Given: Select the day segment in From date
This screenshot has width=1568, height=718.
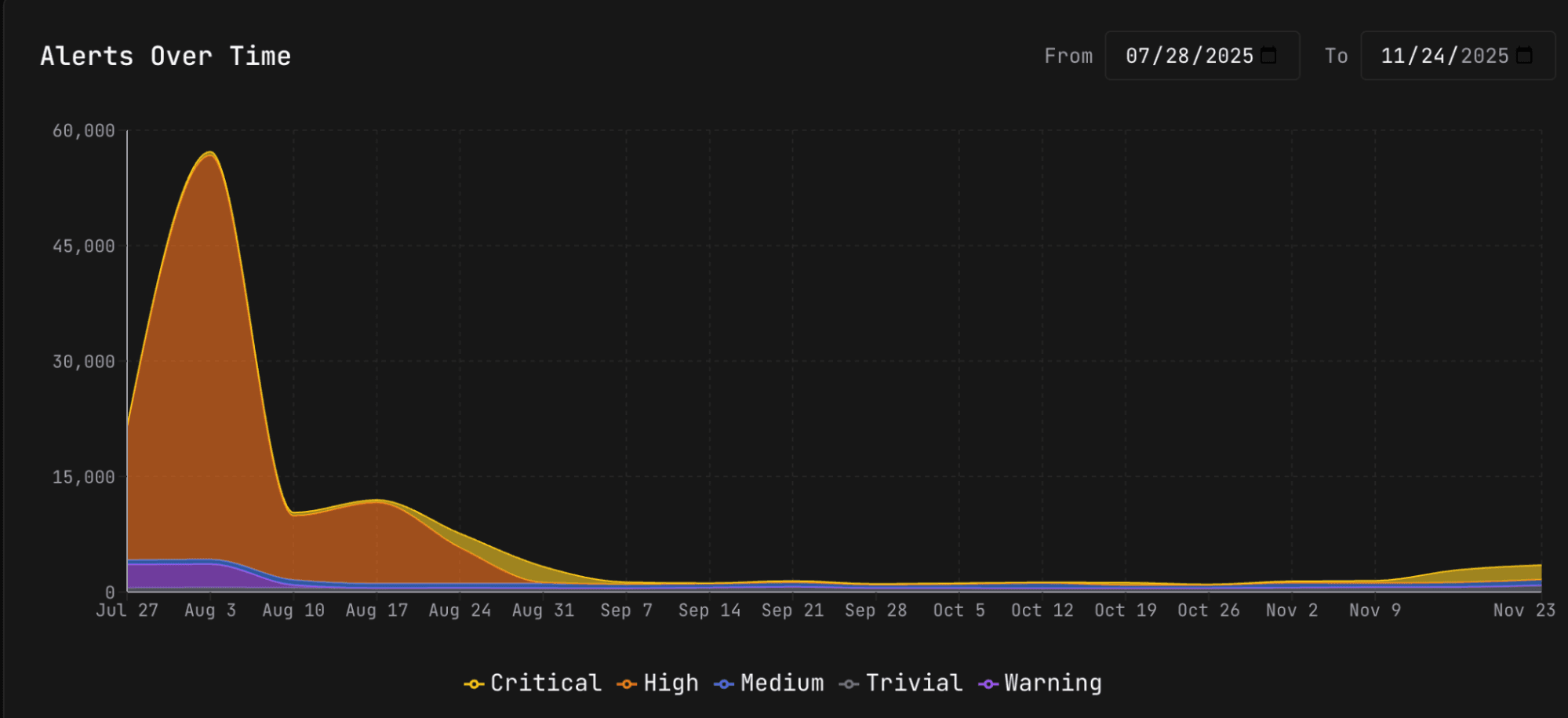Looking at the screenshot, I should click(x=1175, y=56).
